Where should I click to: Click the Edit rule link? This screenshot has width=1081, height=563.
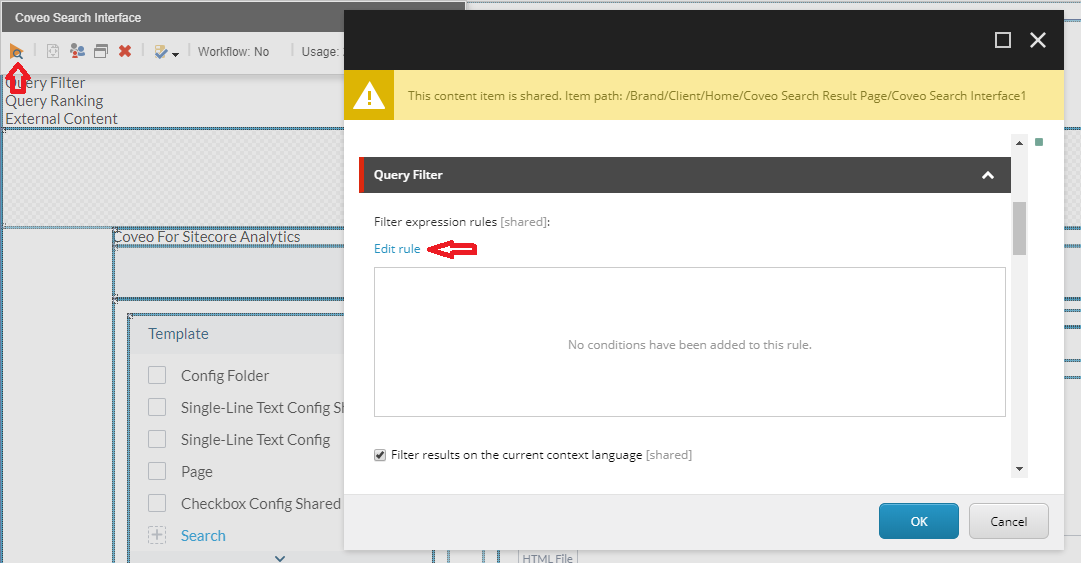pos(396,249)
